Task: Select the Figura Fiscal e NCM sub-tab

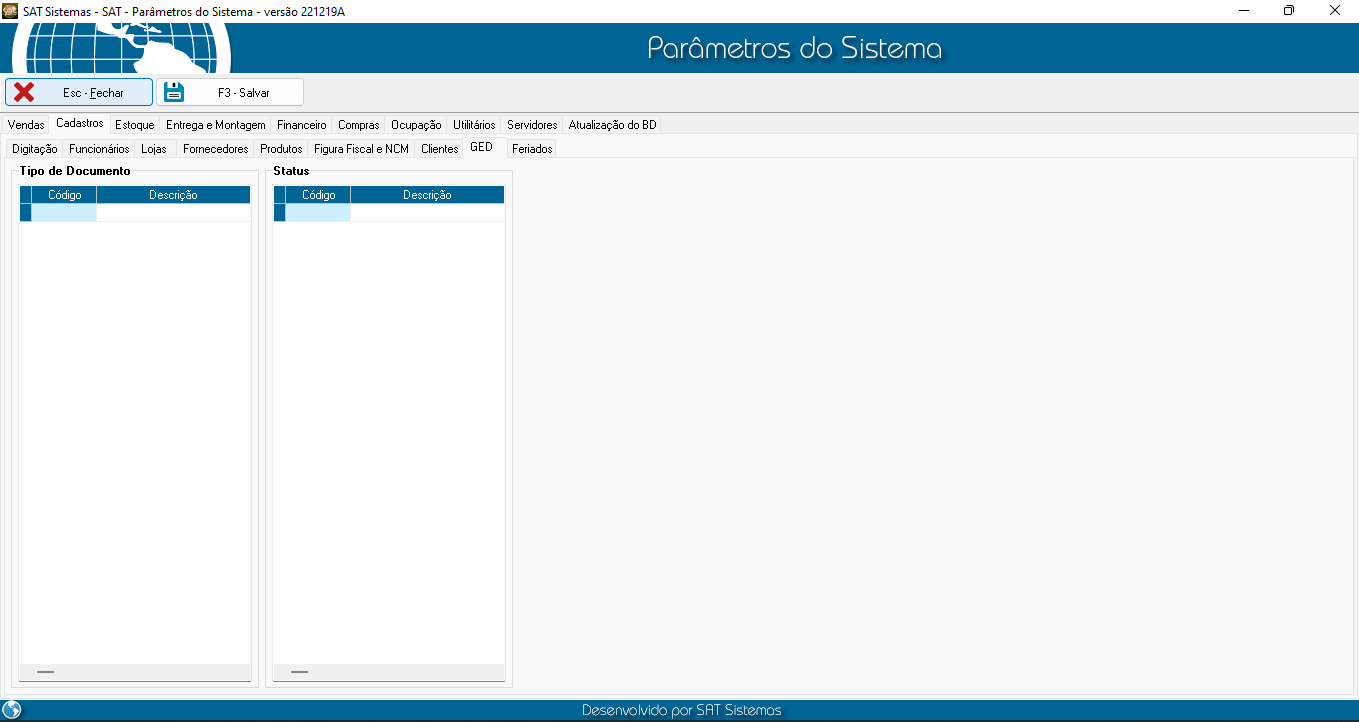Action: coord(361,149)
